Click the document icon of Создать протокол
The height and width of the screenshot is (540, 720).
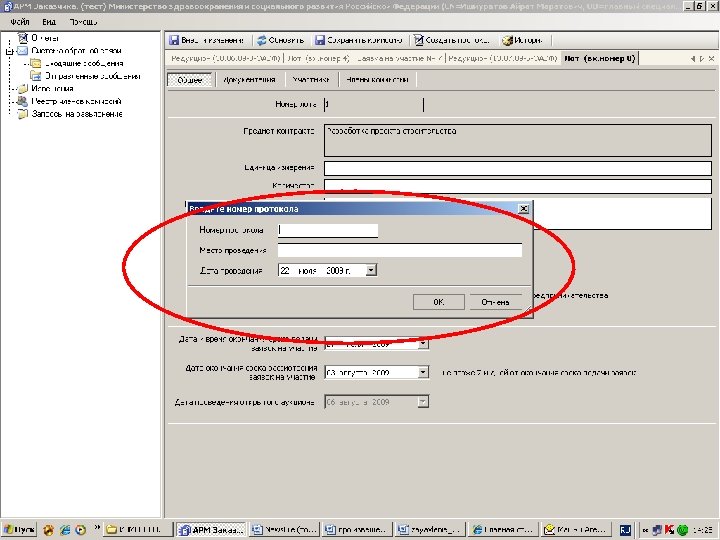click(418, 40)
